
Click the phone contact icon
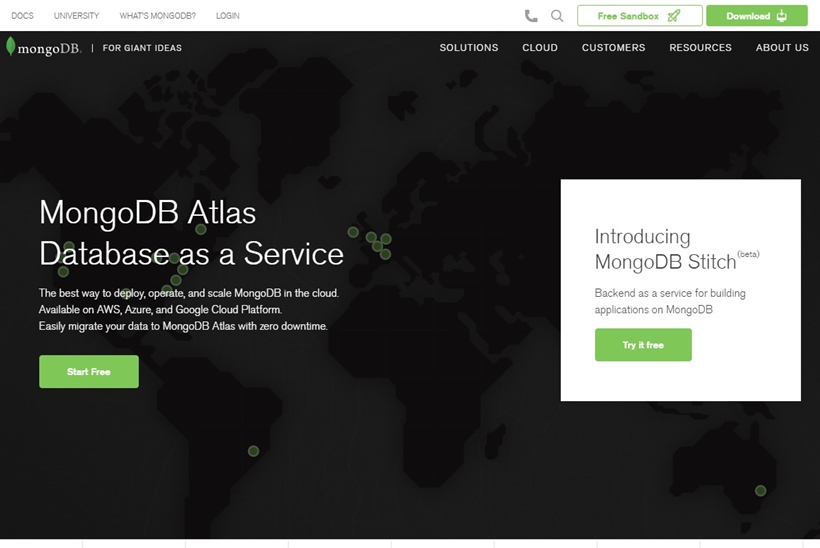(x=531, y=16)
